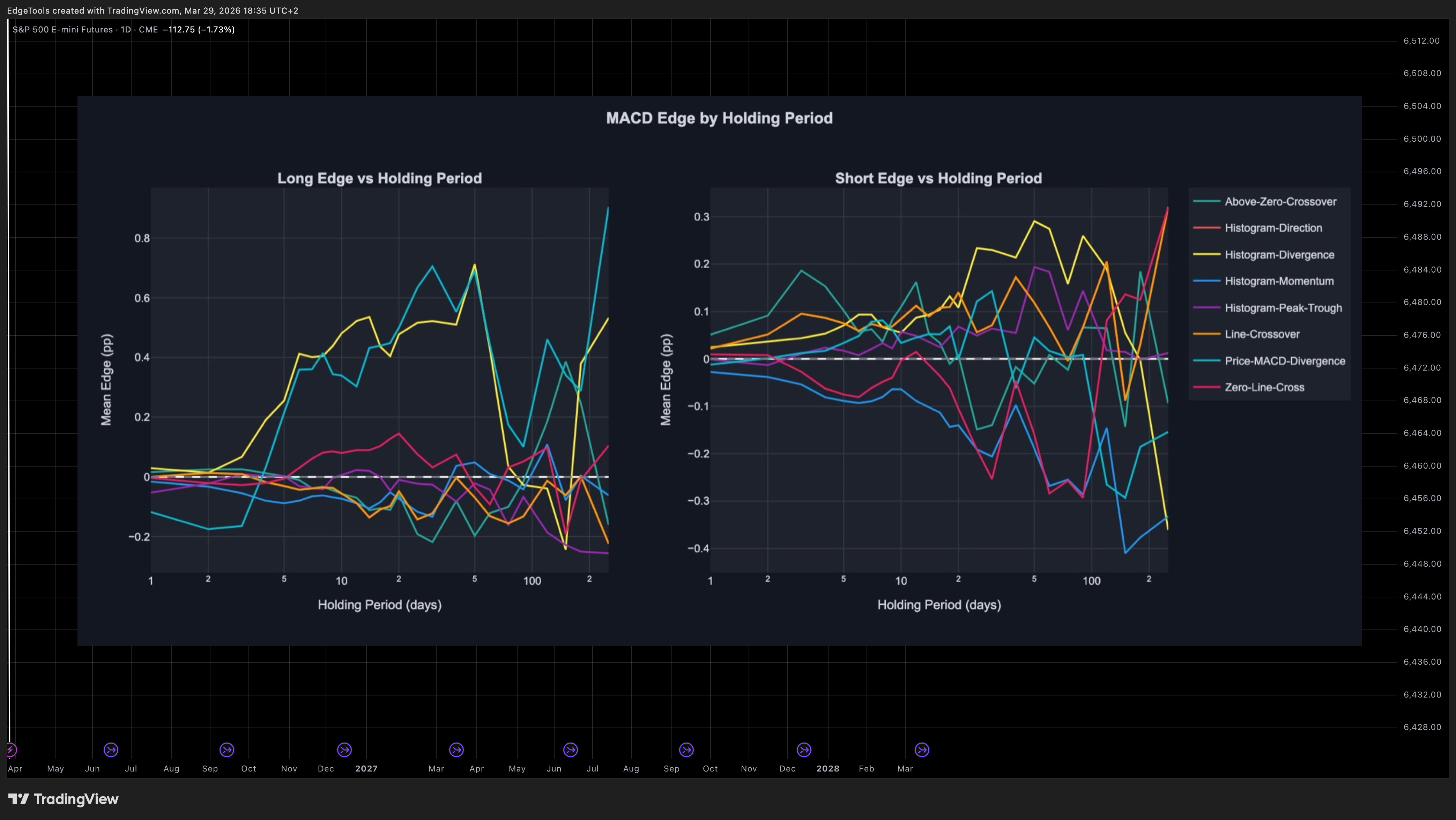Click the event marker icon above Sep 2027
This screenshot has height=820, width=1456.
687,750
